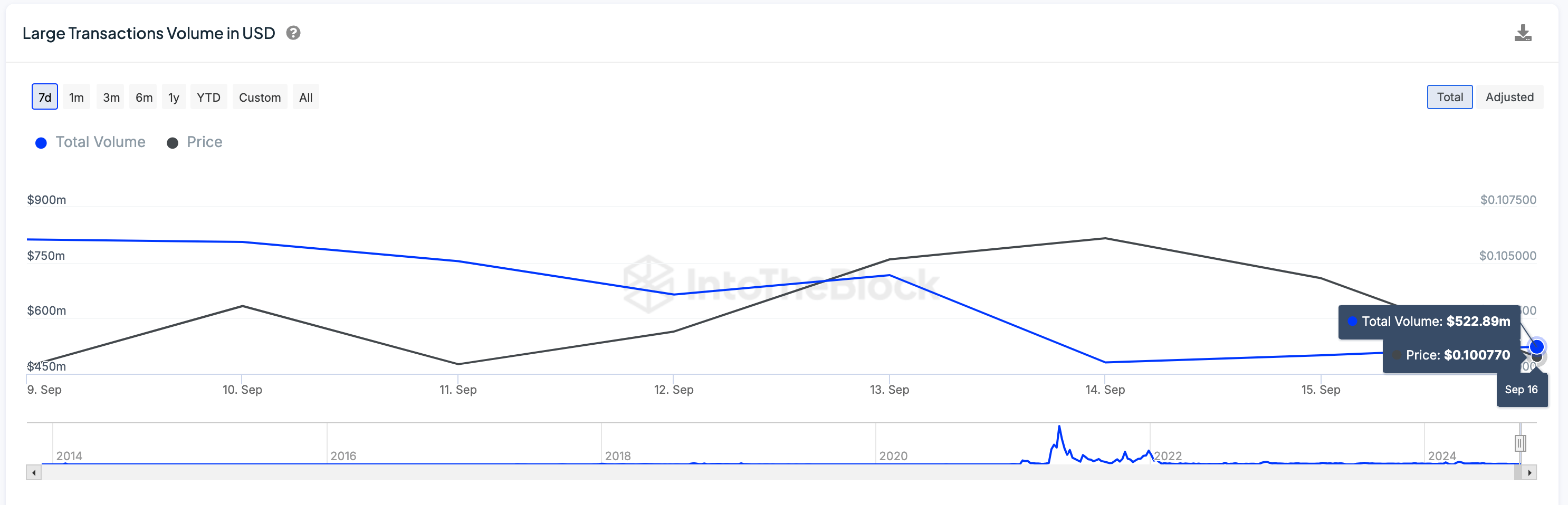The image size is (1568, 505).
Task: Select the 1m time range
Action: [x=76, y=98]
